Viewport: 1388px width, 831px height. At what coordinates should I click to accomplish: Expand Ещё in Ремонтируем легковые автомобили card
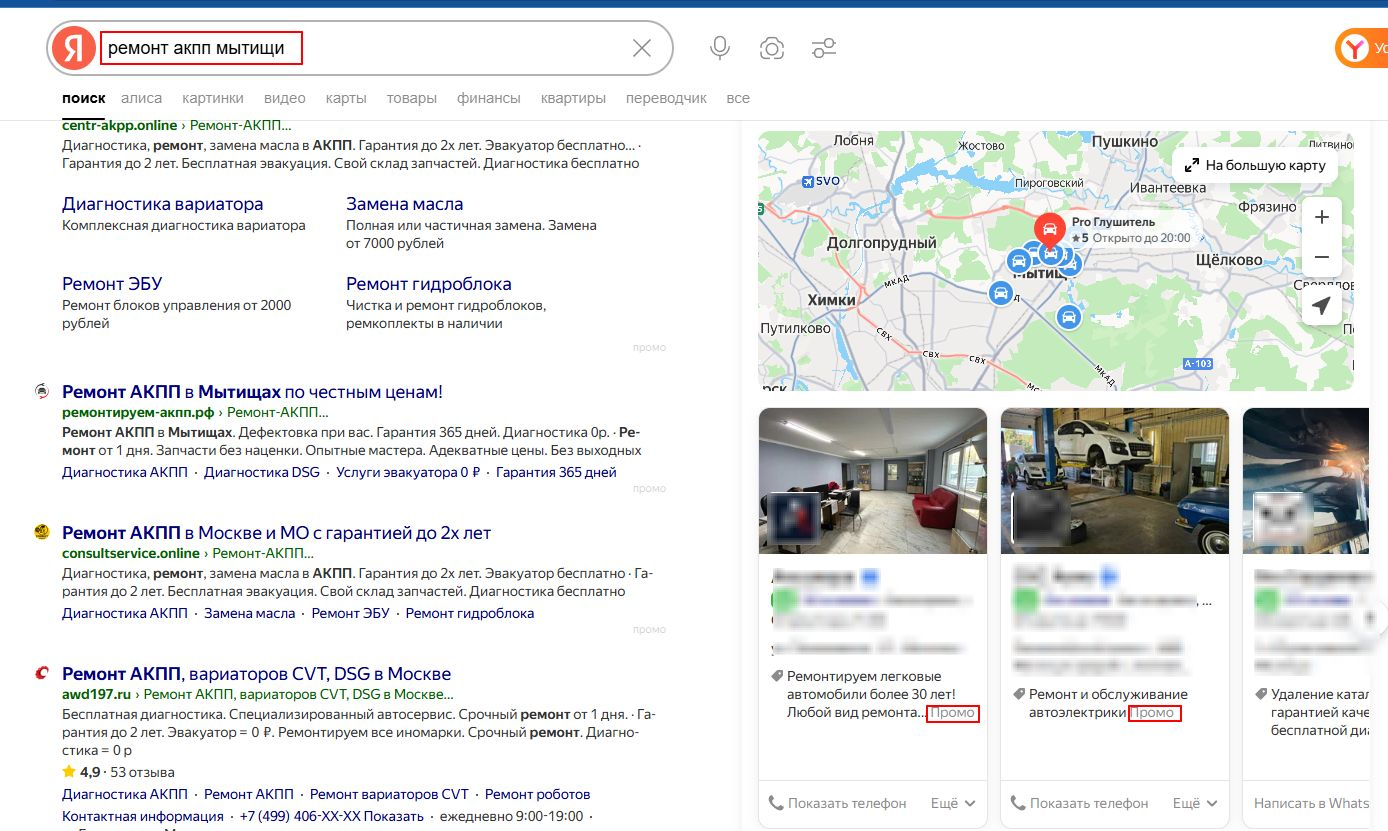[952, 803]
